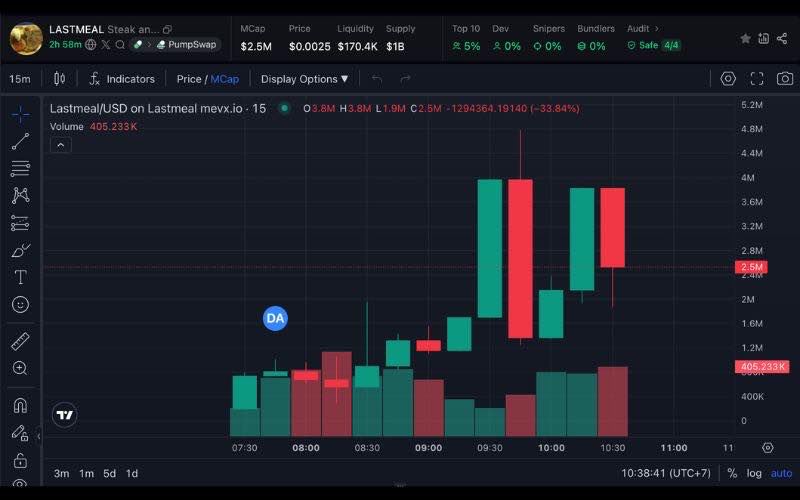Click the search magnifier icon near token name

120,44
